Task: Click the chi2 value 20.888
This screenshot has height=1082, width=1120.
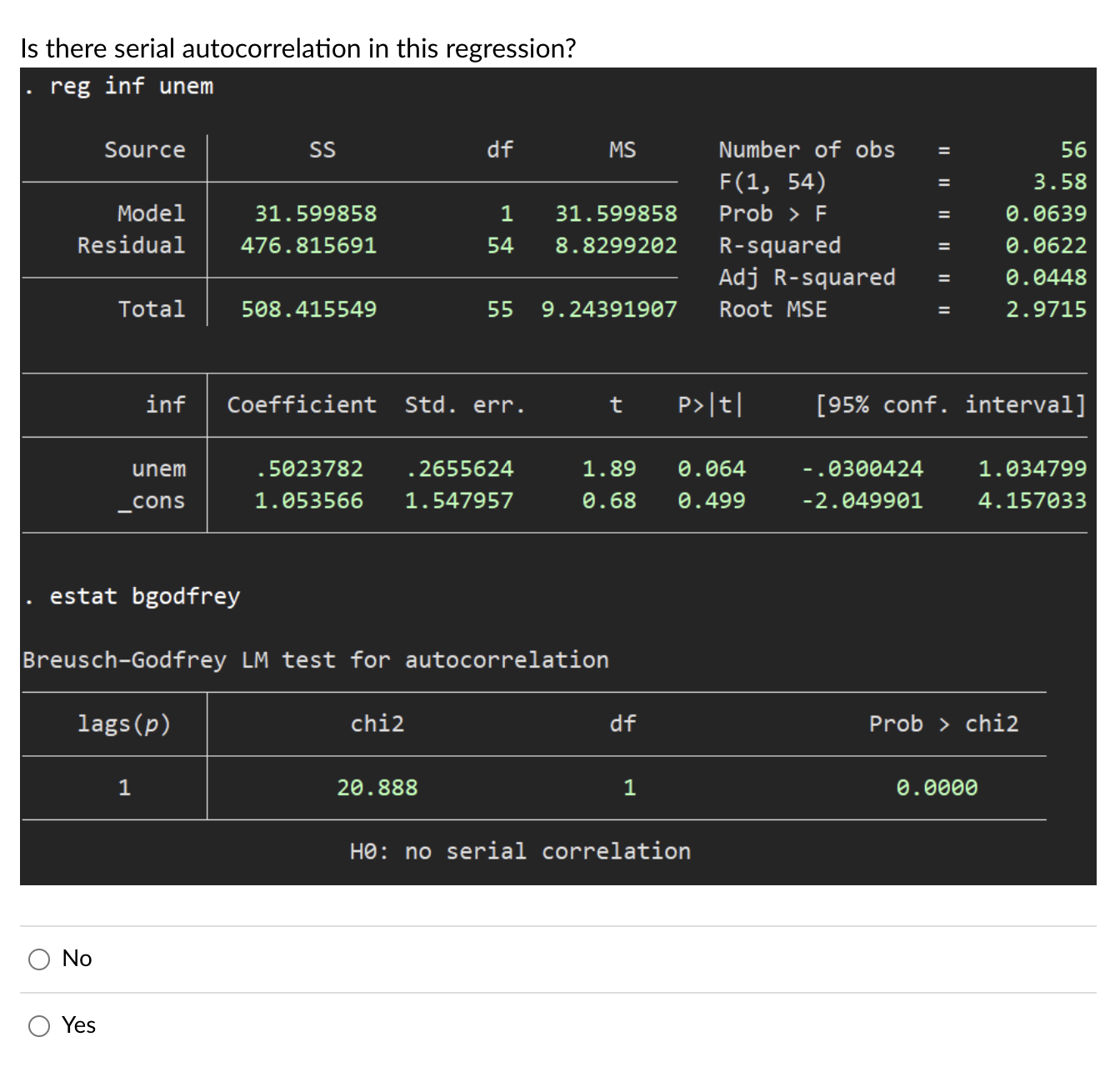Action: click(377, 786)
